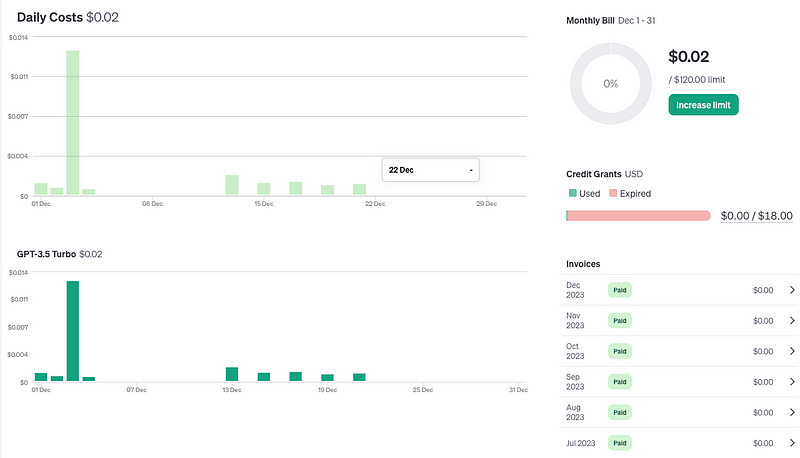Viewport: 800px width, 458px height.
Task: Click the $0.00 / $18.00 credit link
Action: 757,216
